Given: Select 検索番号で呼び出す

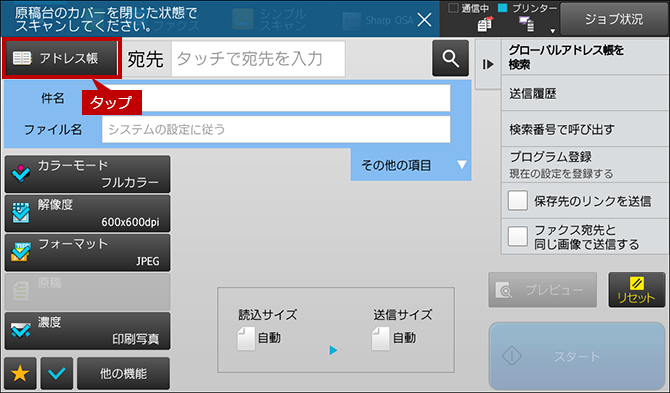Looking at the screenshot, I should click(x=585, y=129).
